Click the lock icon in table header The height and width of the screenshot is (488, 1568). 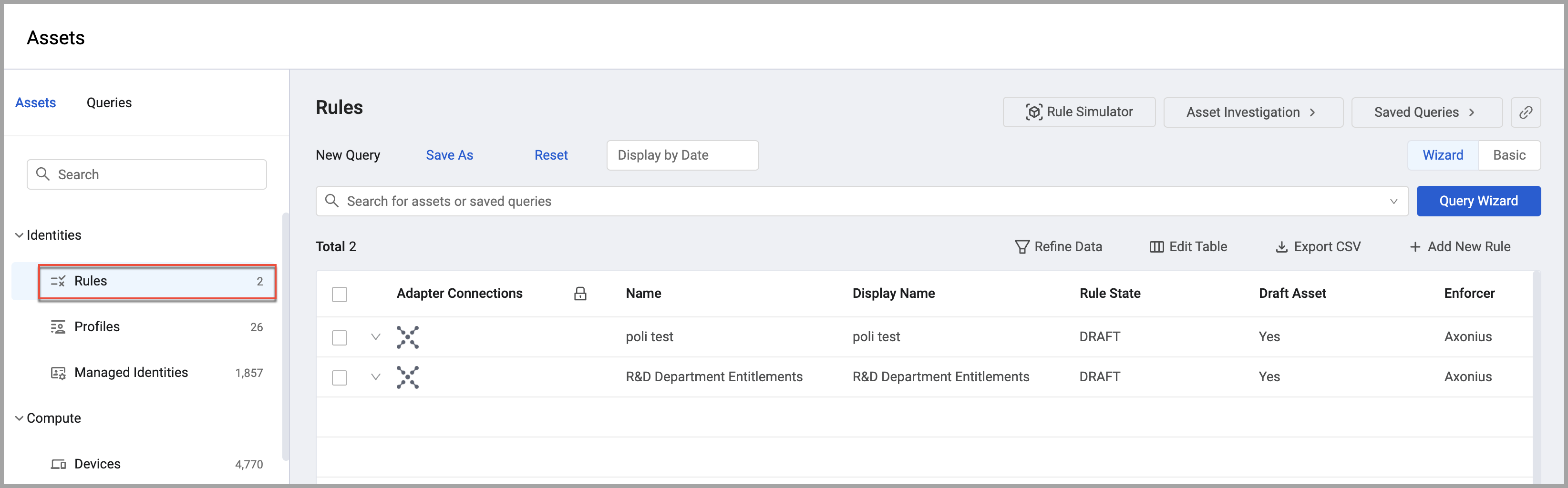[580, 294]
